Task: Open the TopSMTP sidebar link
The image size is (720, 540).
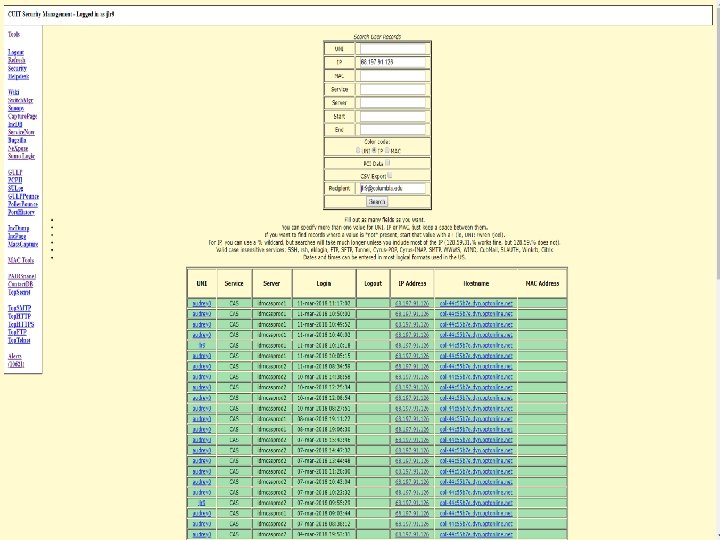Action: coord(19,308)
